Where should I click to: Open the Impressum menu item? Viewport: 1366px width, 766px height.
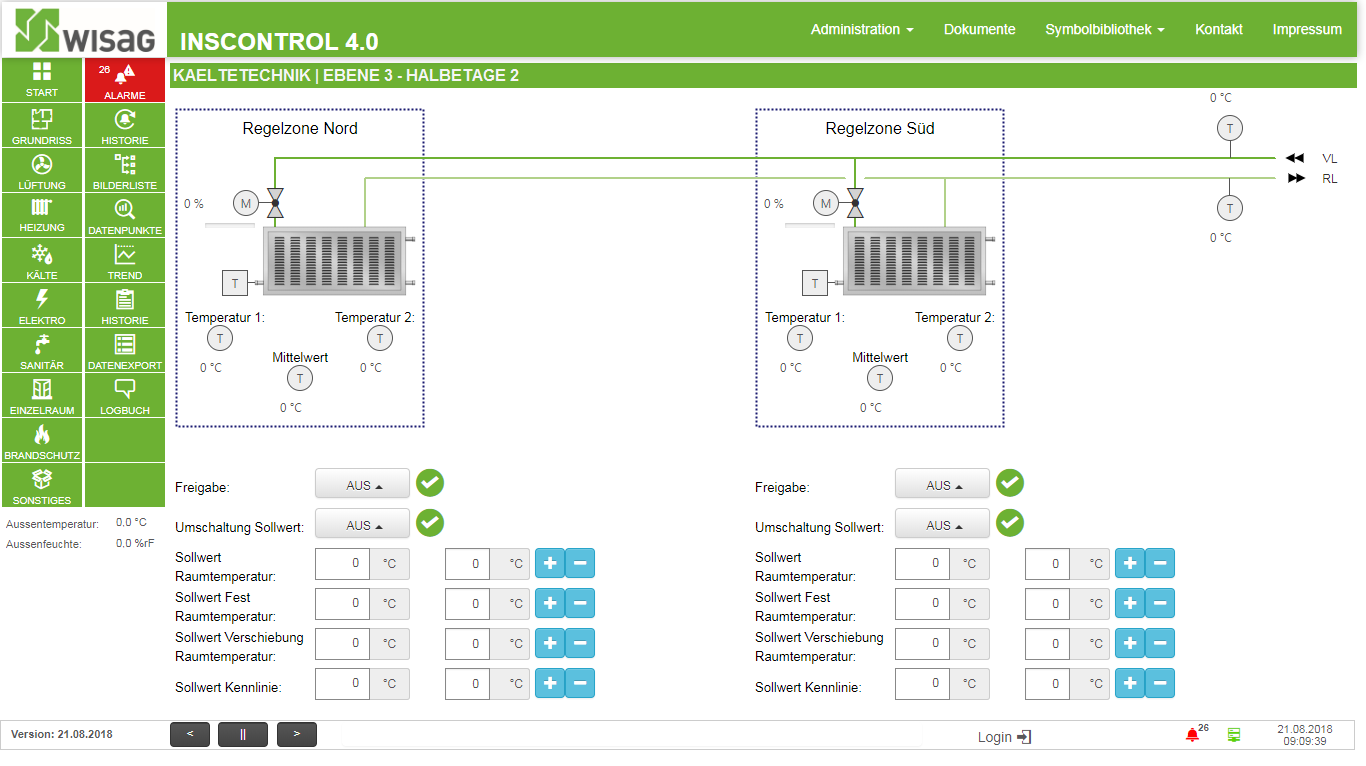[1307, 29]
